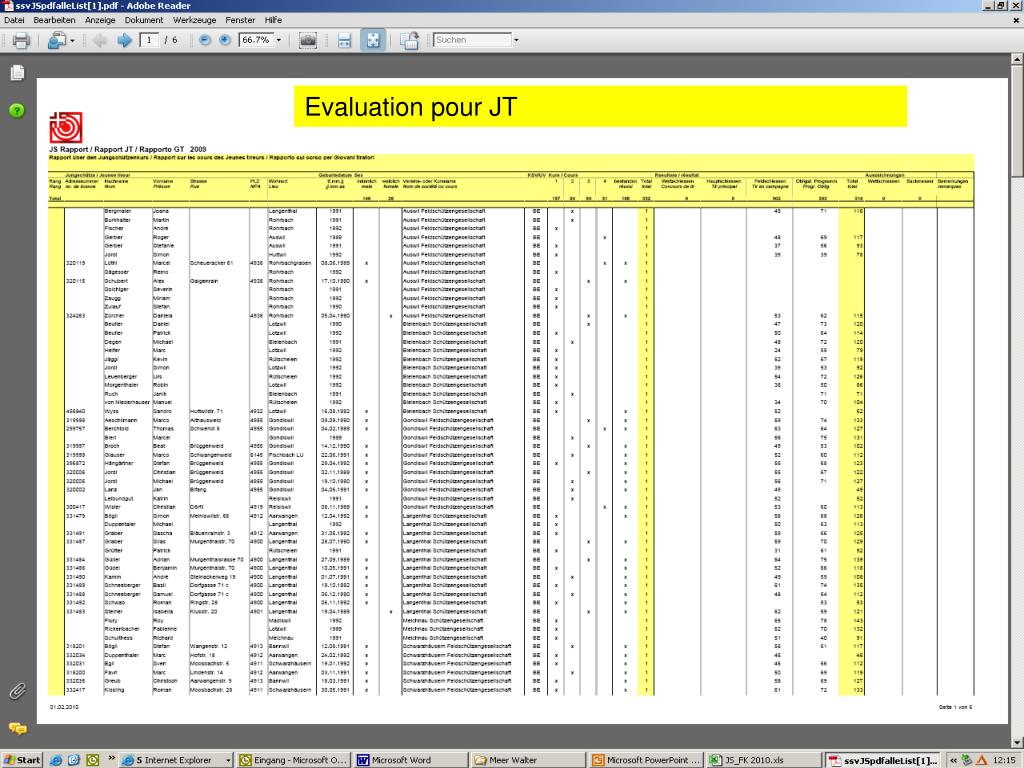This screenshot has height=768, width=1024.
Task: Open the zoom percentage dropdown arrow
Action: (279, 40)
